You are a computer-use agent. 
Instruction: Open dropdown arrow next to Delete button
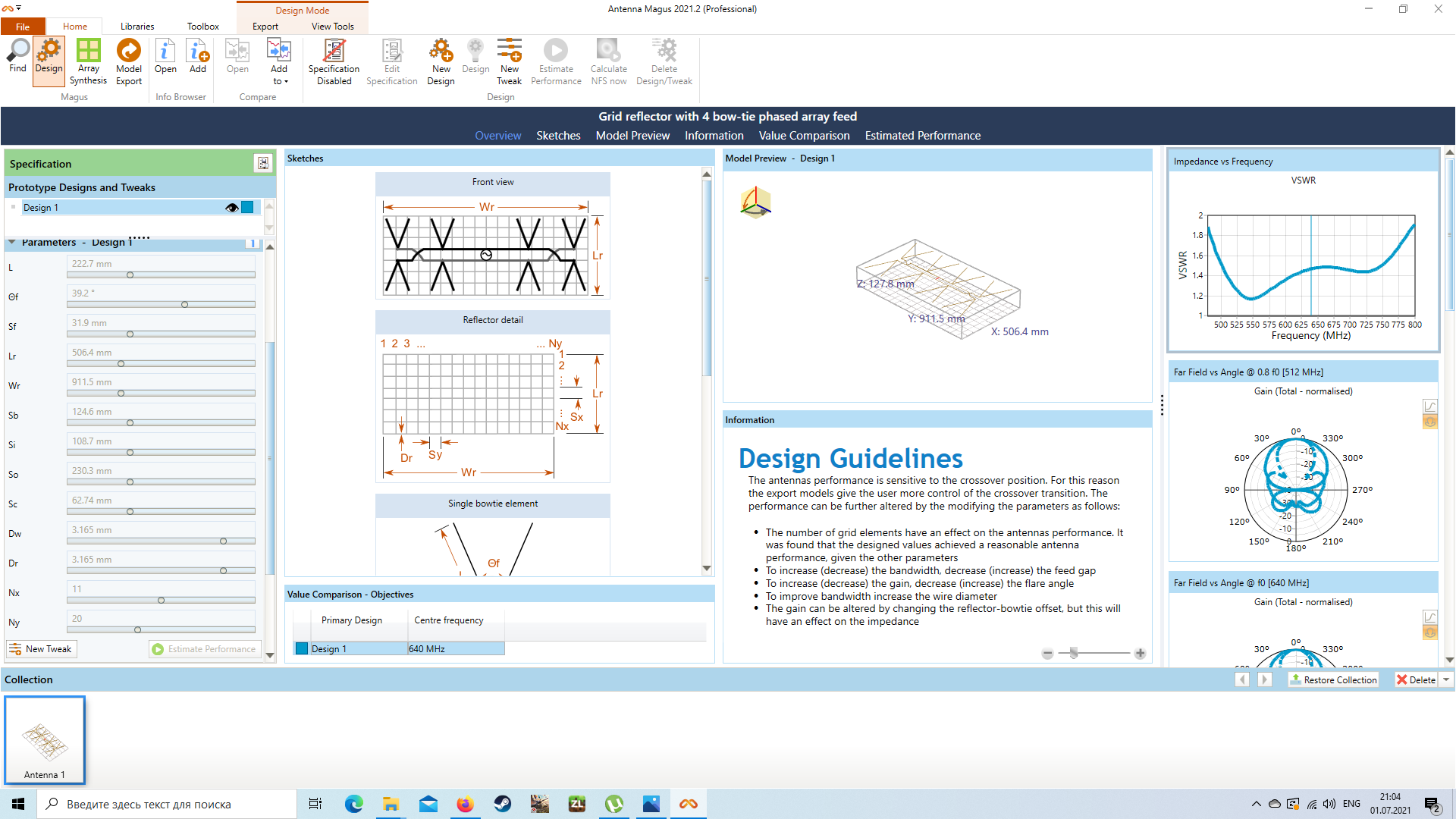point(1446,679)
